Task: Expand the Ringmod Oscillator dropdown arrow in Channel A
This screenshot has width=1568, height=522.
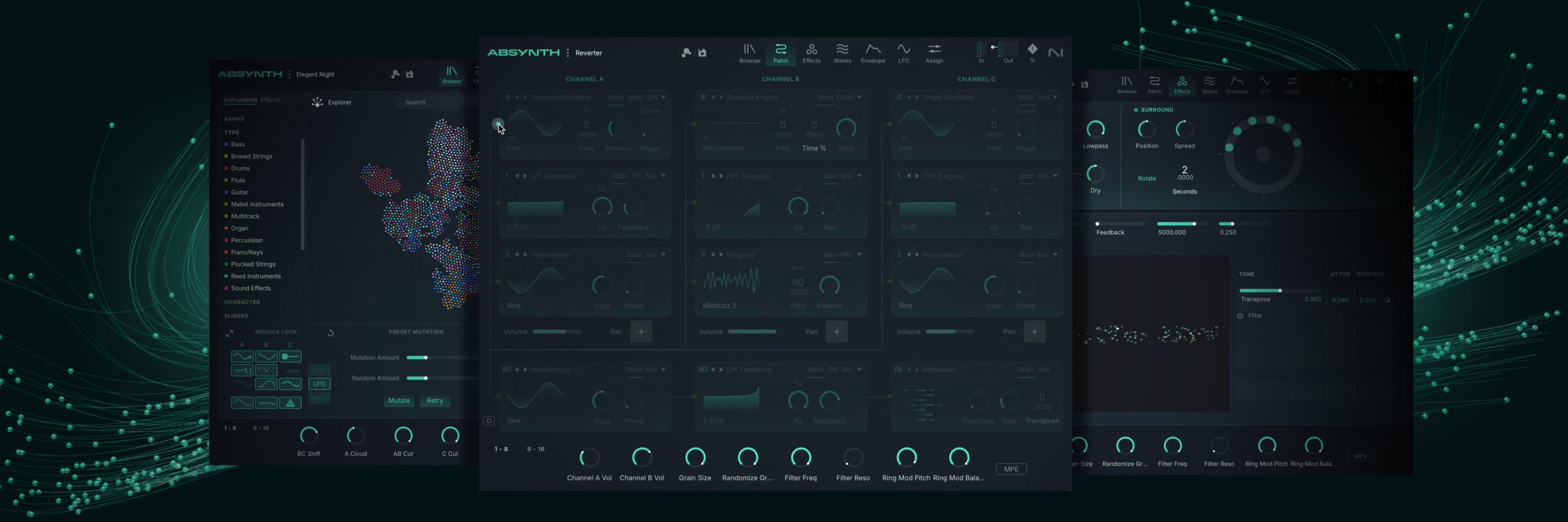Action: pos(663,97)
